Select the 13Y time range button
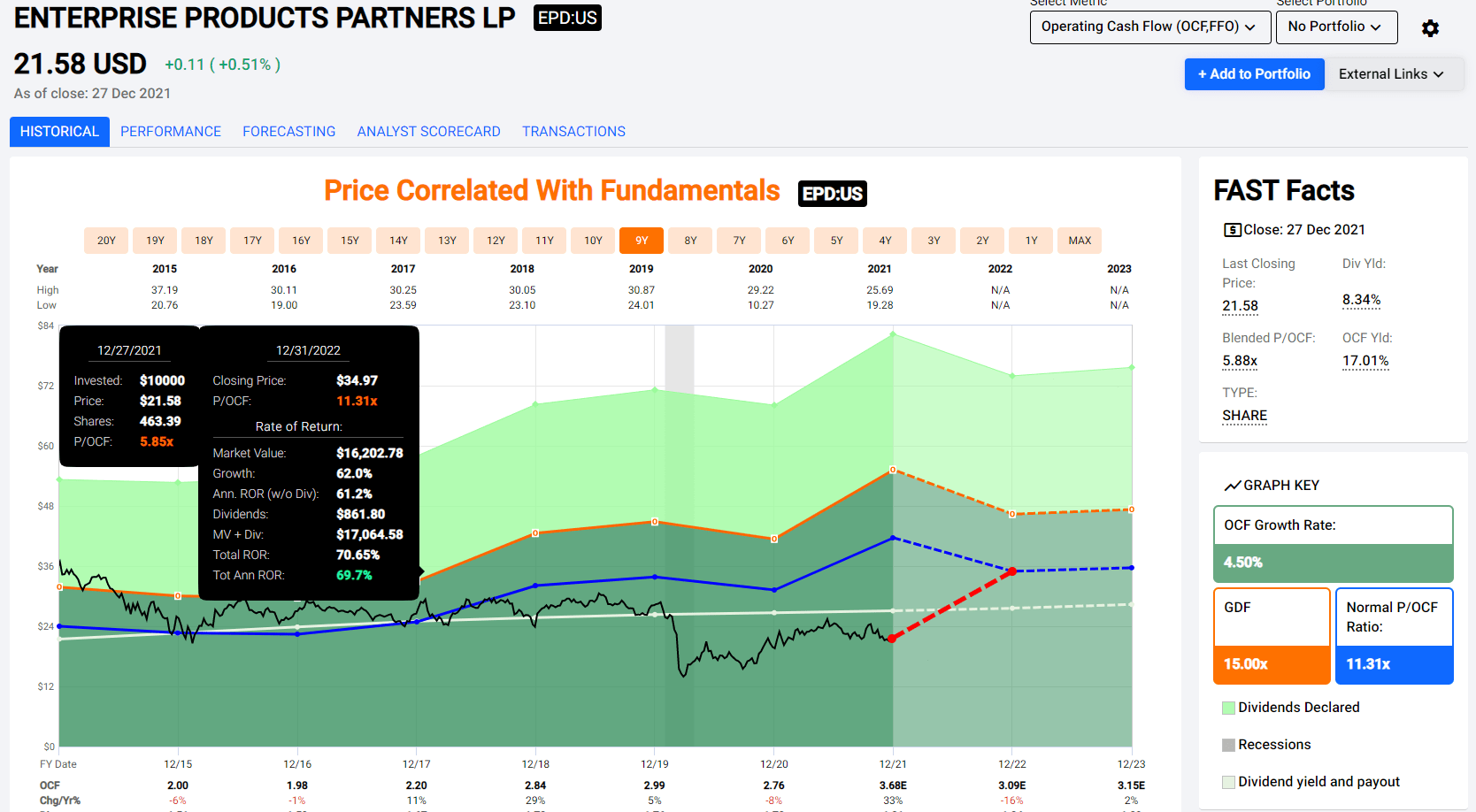Image resolution: width=1476 pixels, height=812 pixels. pyautogui.click(x=447, y=241)
